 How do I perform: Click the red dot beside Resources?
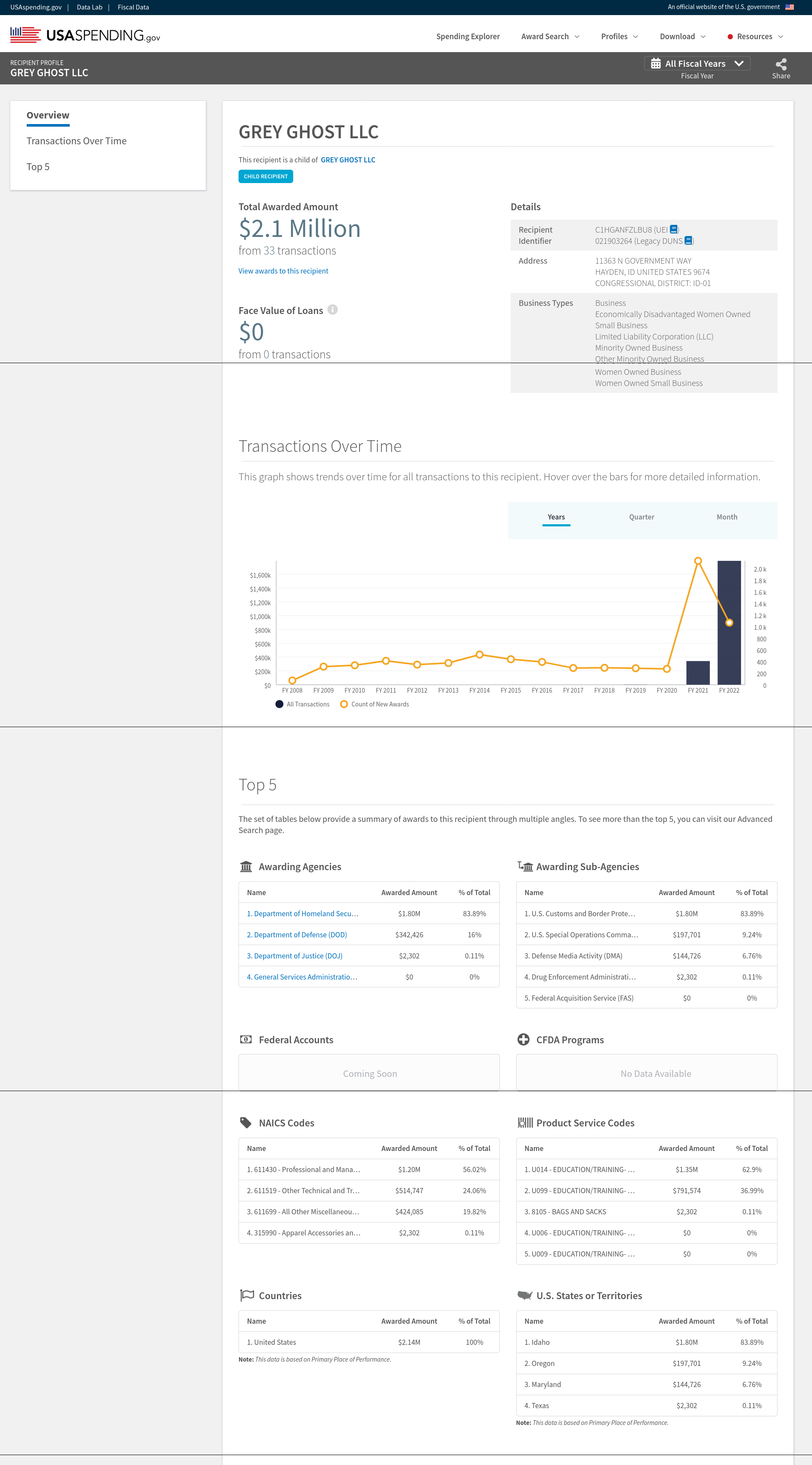tap(730, 36)
